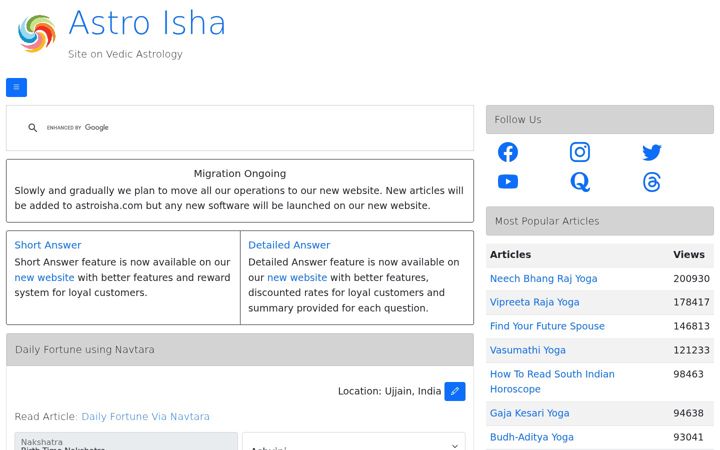Open the Facebook page icon
Viewport: 720px width, 450px height.
[x=508, y=152]
